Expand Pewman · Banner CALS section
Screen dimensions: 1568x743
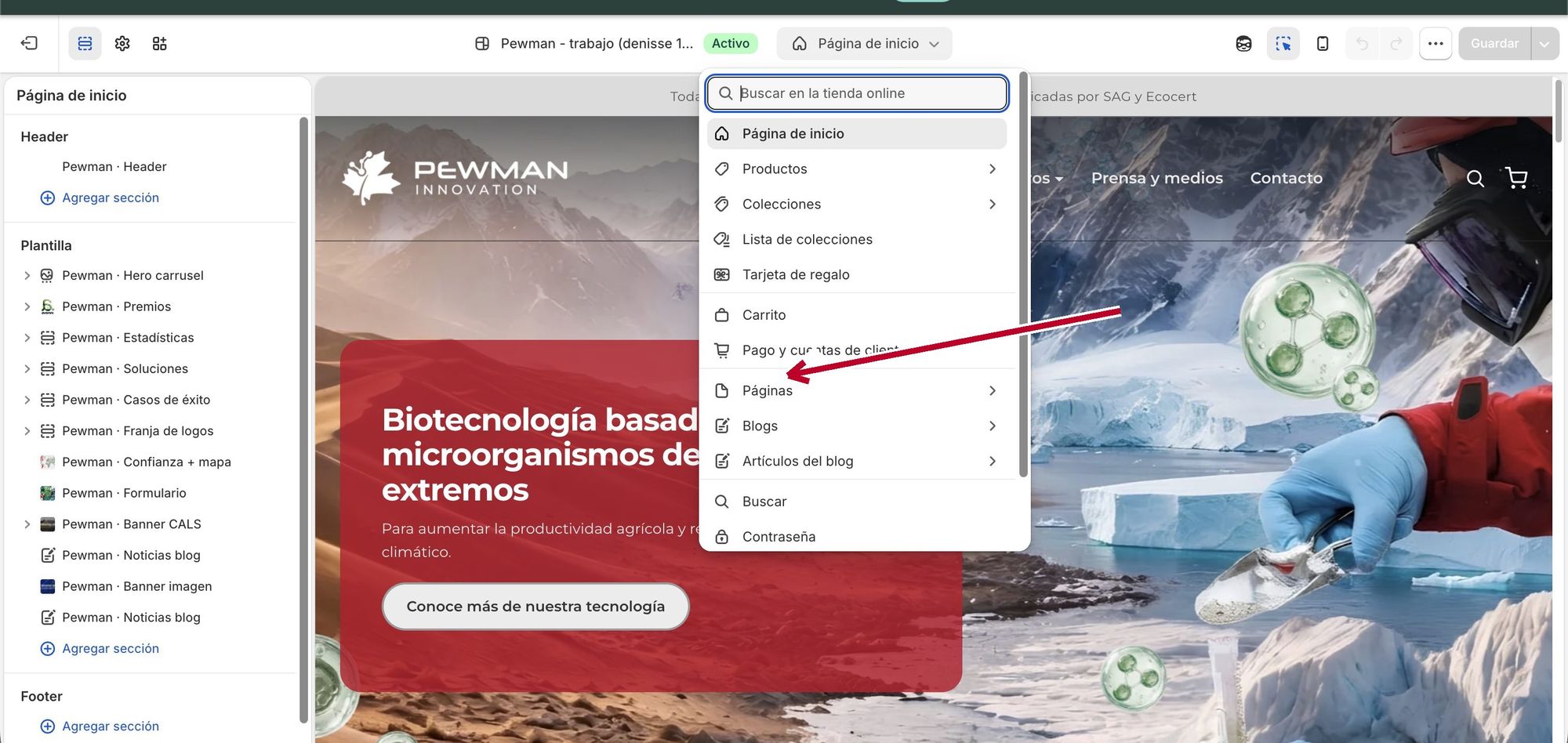(x=27, y=524)
